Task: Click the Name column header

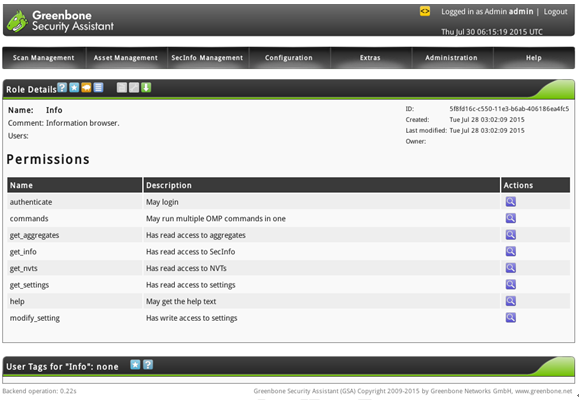Action: click(75, 185)
